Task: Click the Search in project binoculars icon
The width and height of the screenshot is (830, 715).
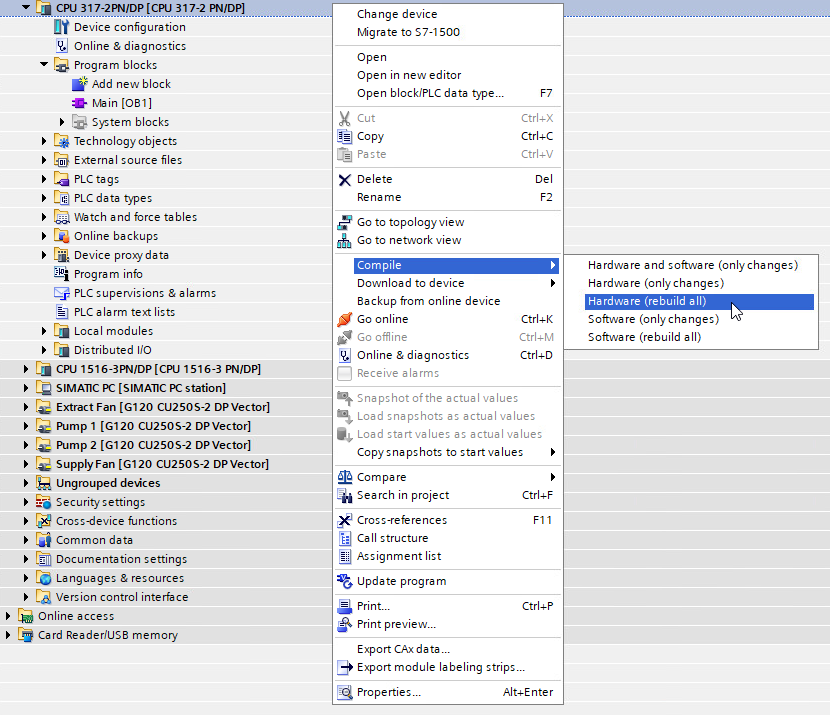Action: click(x=345, y=495)
